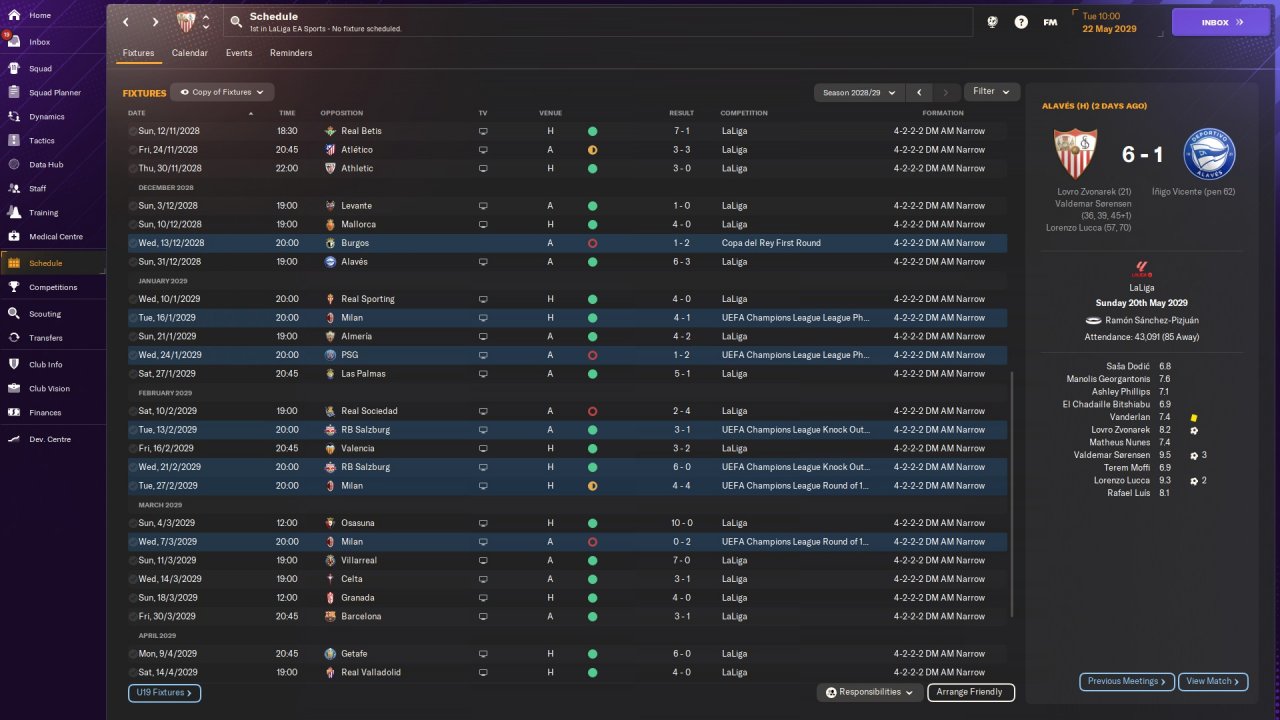Select the Burgos Copa del Rey fixture row
This screenshot has height=720, width=1280.
point(567,243)
